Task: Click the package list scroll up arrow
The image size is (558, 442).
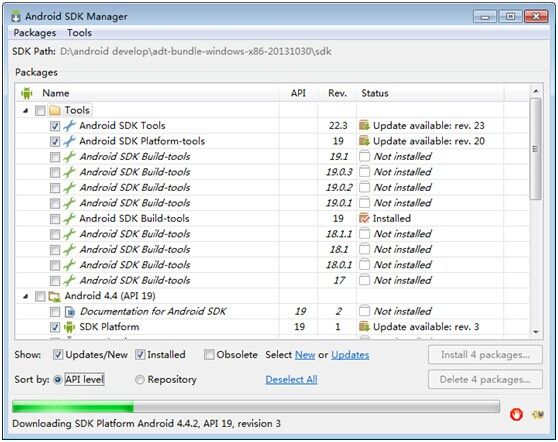Action: click(536, 91)
